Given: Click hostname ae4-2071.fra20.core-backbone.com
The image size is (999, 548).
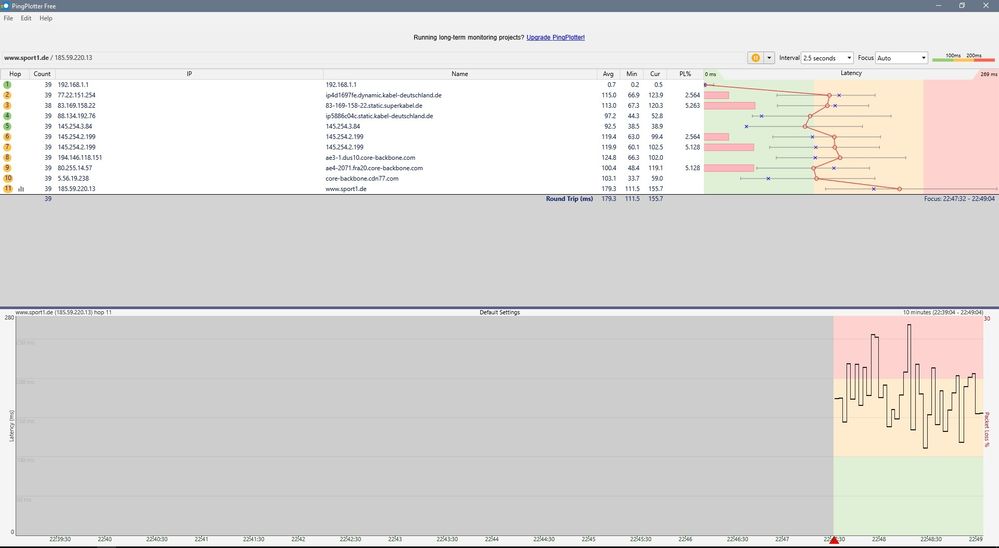Looking at the screenshot, I should click(374, 168).
